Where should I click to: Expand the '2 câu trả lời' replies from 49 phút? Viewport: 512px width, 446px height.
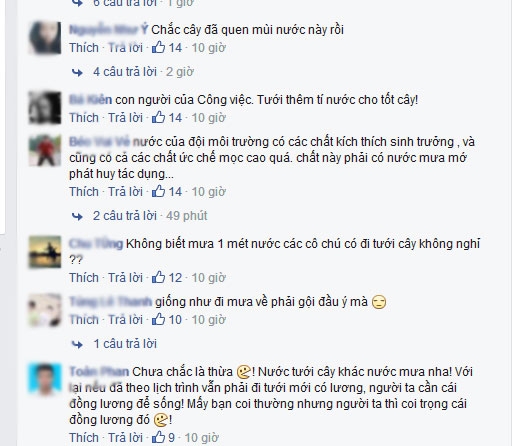click(125, 216)
